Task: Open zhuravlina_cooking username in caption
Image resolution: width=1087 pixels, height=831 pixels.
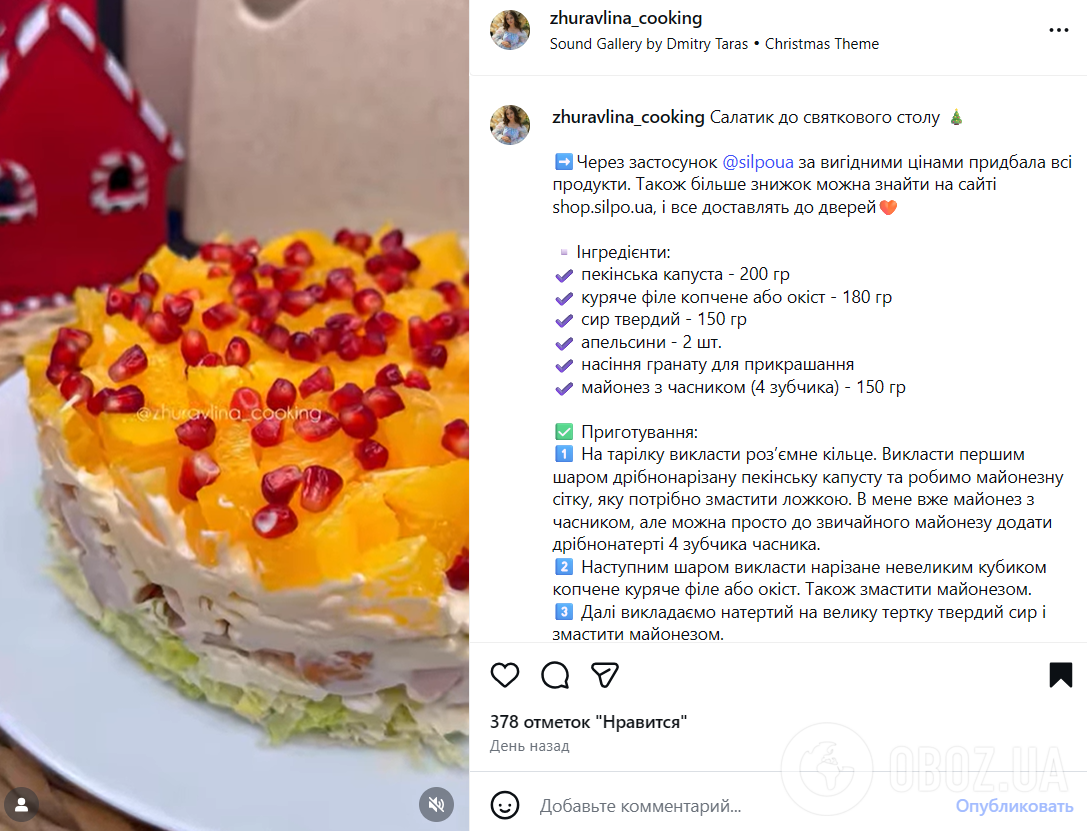Action: pyautogui.click(x=628, y=117)
